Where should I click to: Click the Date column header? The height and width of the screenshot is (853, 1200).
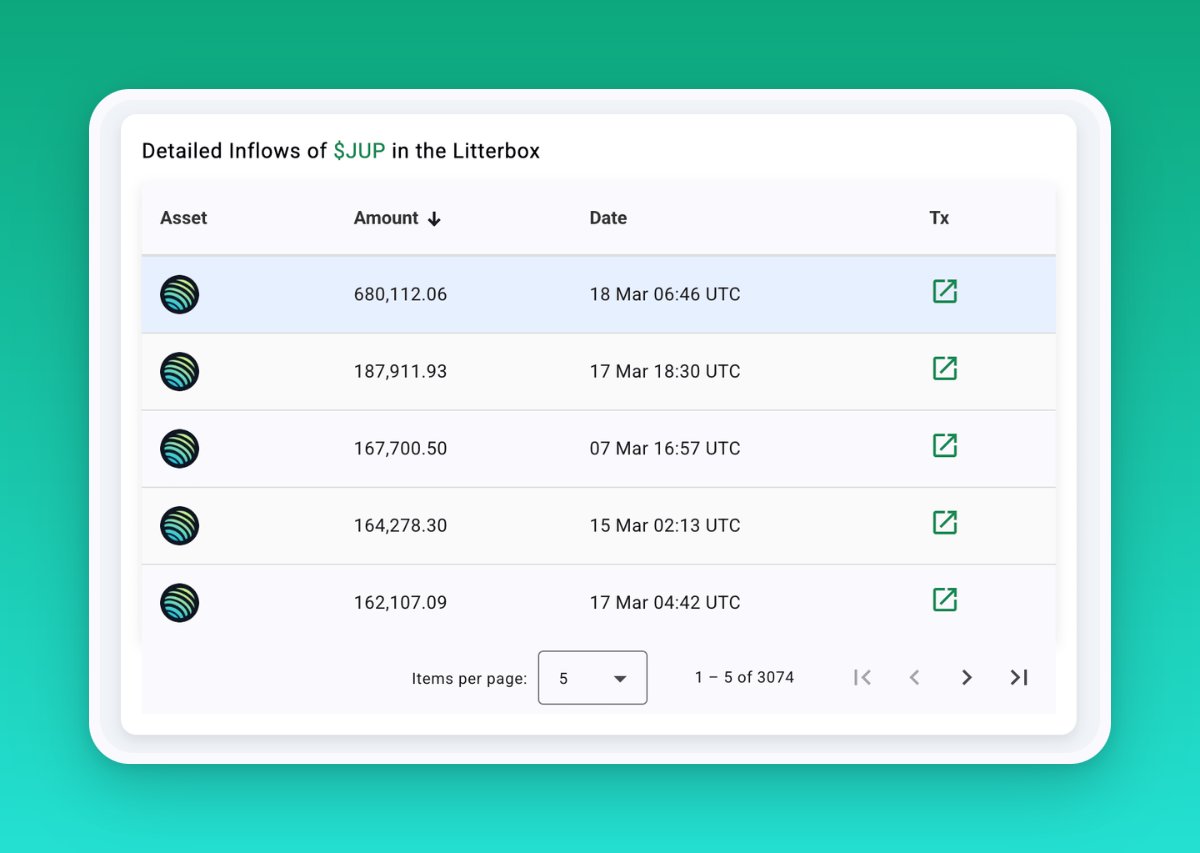608,218
